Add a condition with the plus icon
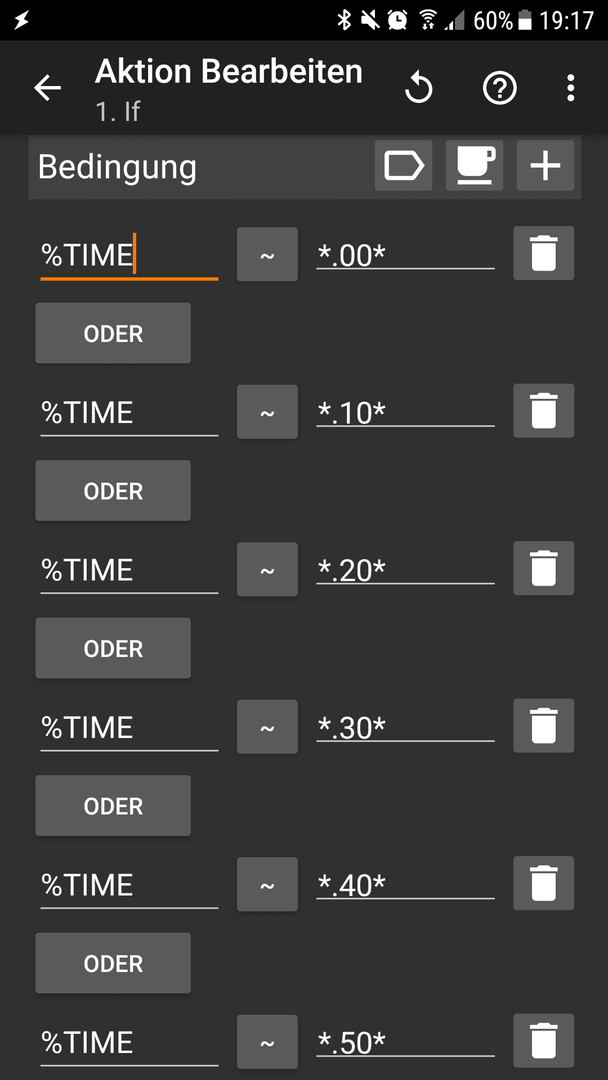The image size is (608, 1080). [x=545, y=165]
